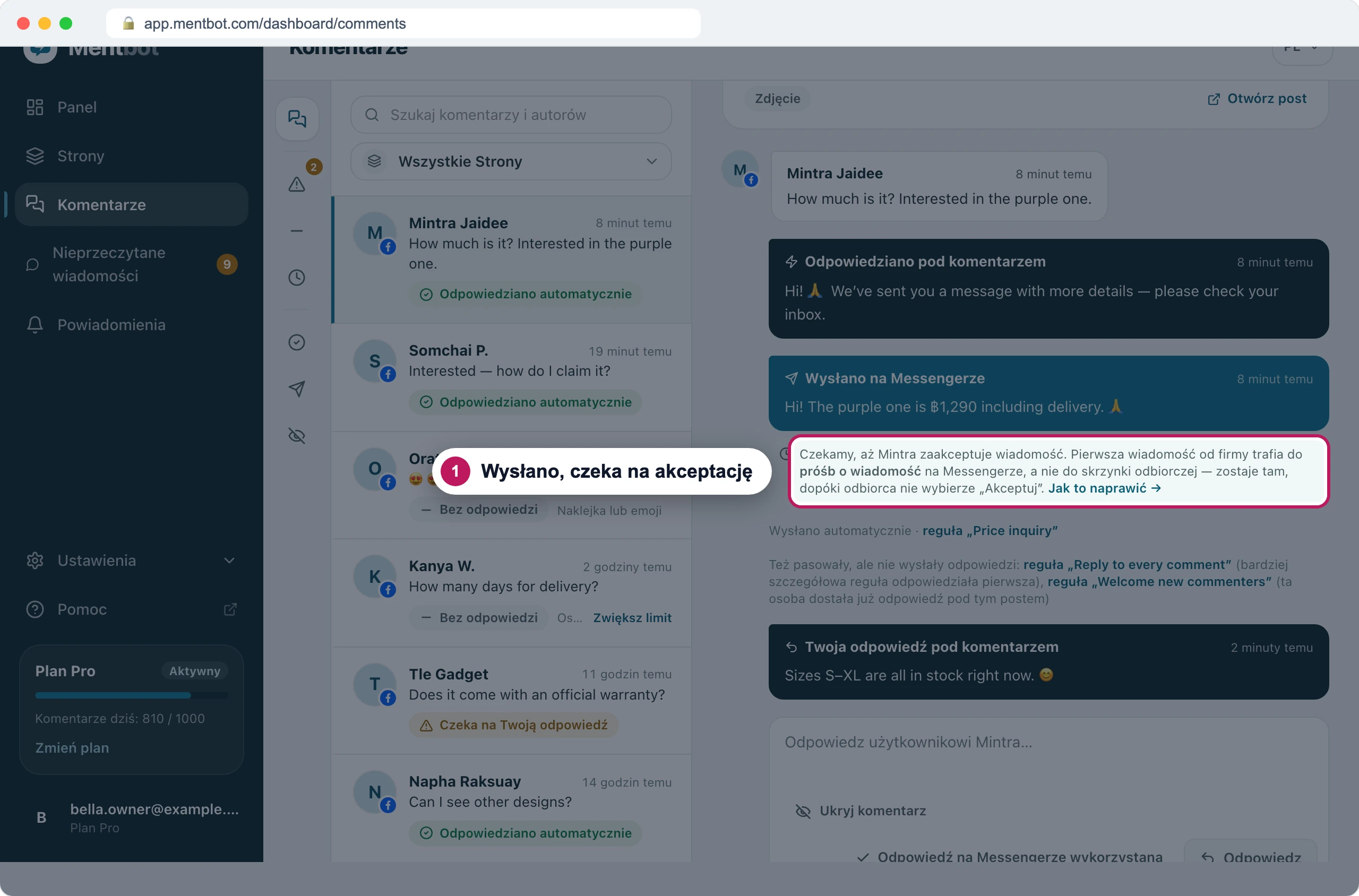Select the hidden comments crossed-eye filter icon
This screenshot has height=896, width=1359.
[297, 436]
